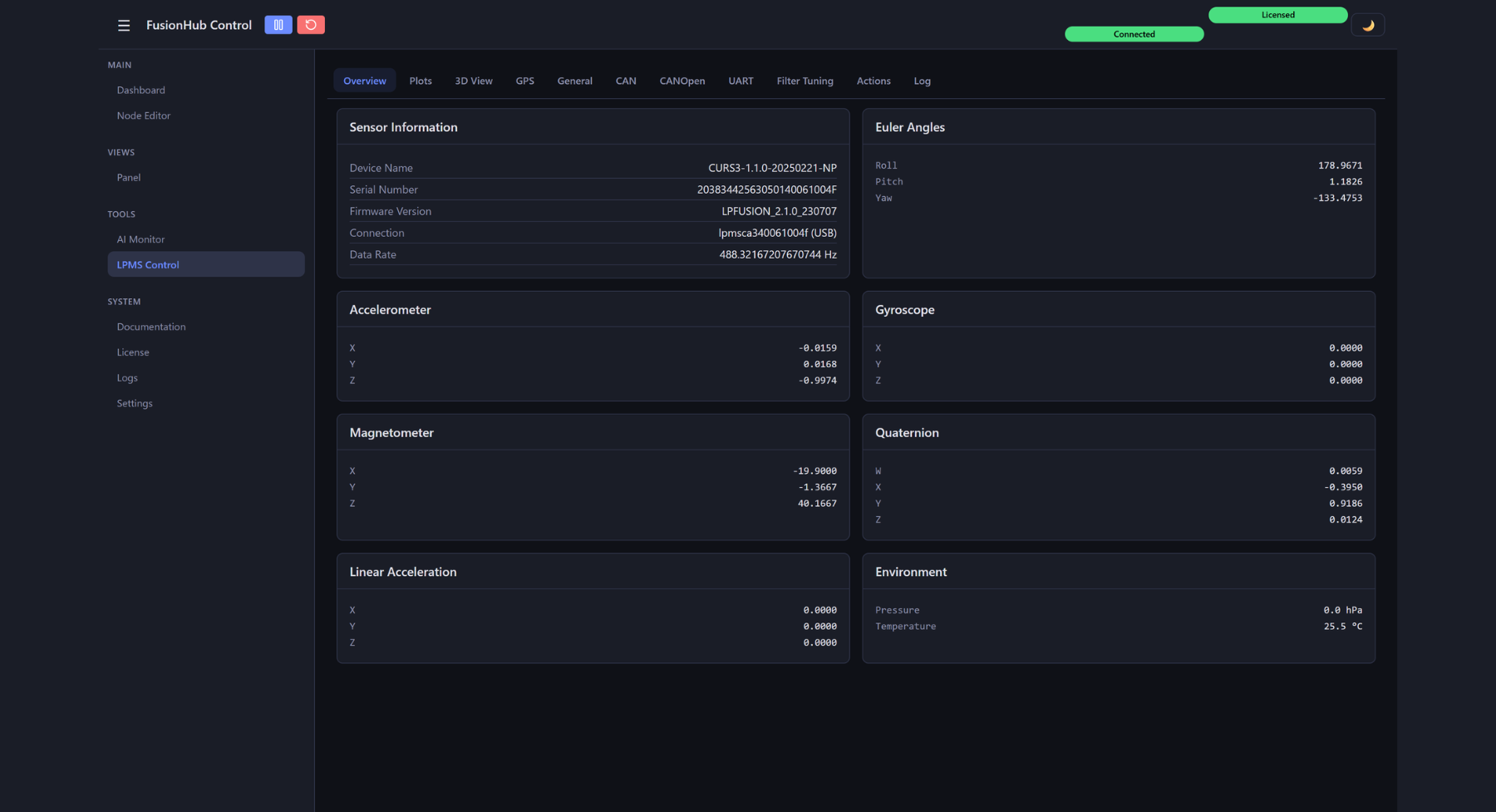Click the red restart icon button
This screenshot has height=812, width=1496.
(311, 25)
